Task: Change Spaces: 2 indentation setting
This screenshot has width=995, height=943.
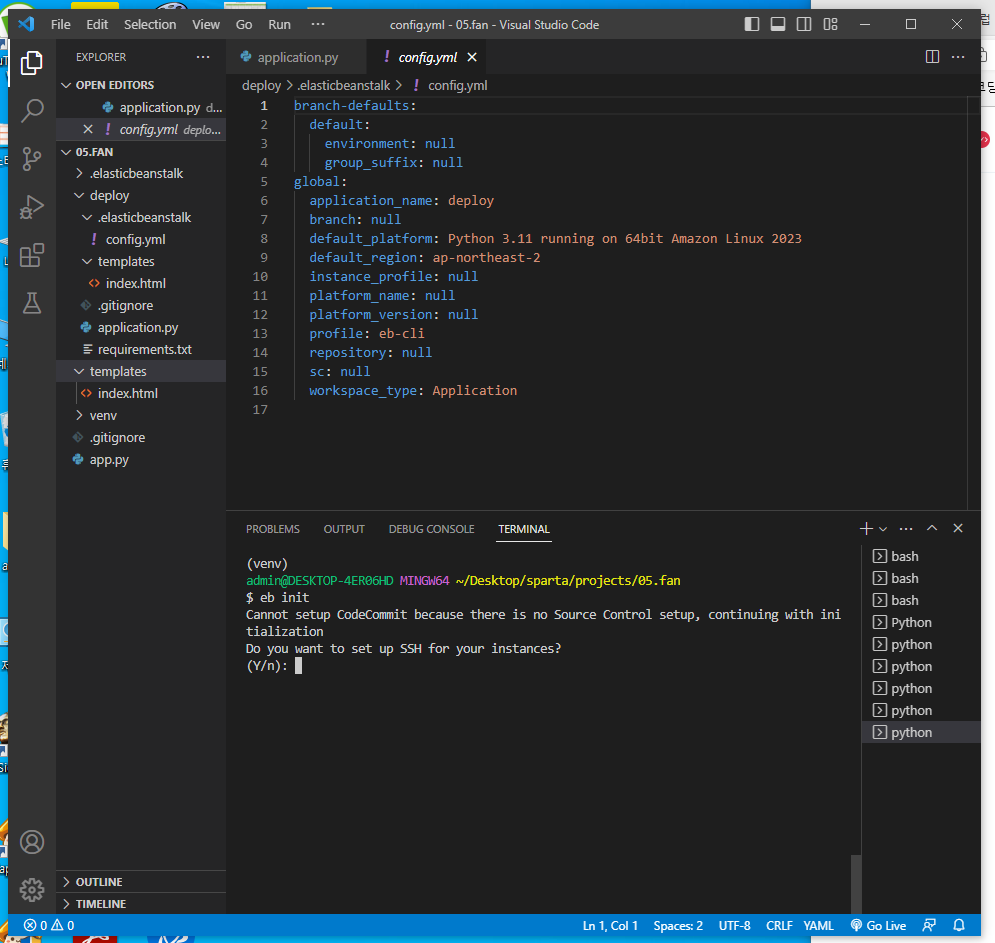Action: point(678,925)
